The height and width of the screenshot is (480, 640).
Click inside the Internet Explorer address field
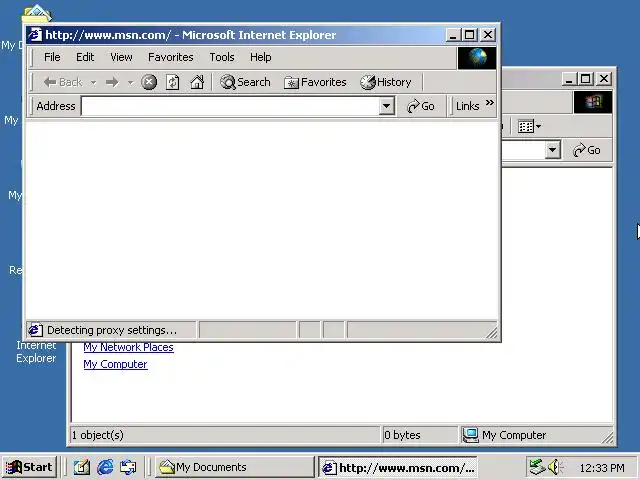tap(231, 106)
